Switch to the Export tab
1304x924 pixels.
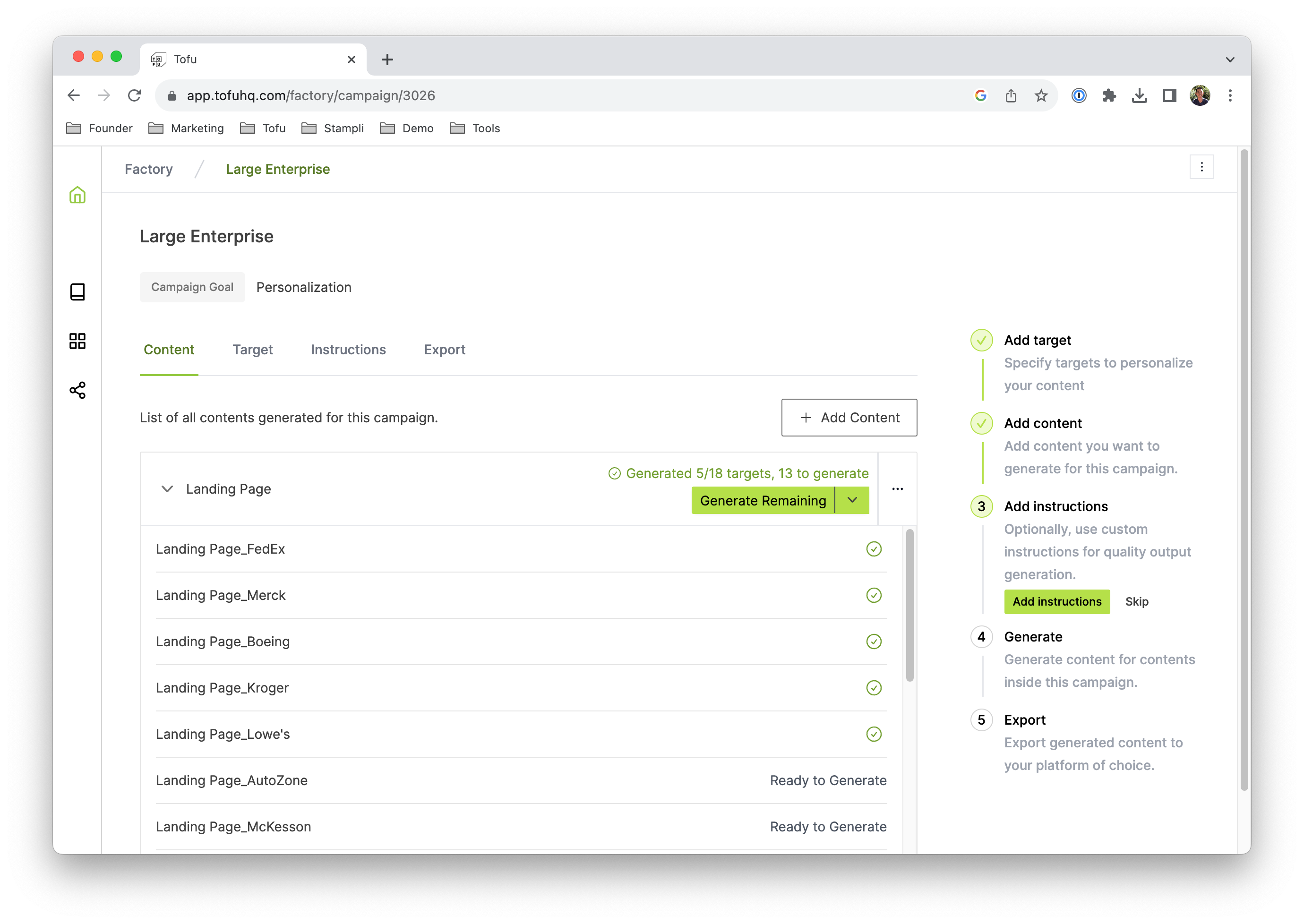point(444,350)
